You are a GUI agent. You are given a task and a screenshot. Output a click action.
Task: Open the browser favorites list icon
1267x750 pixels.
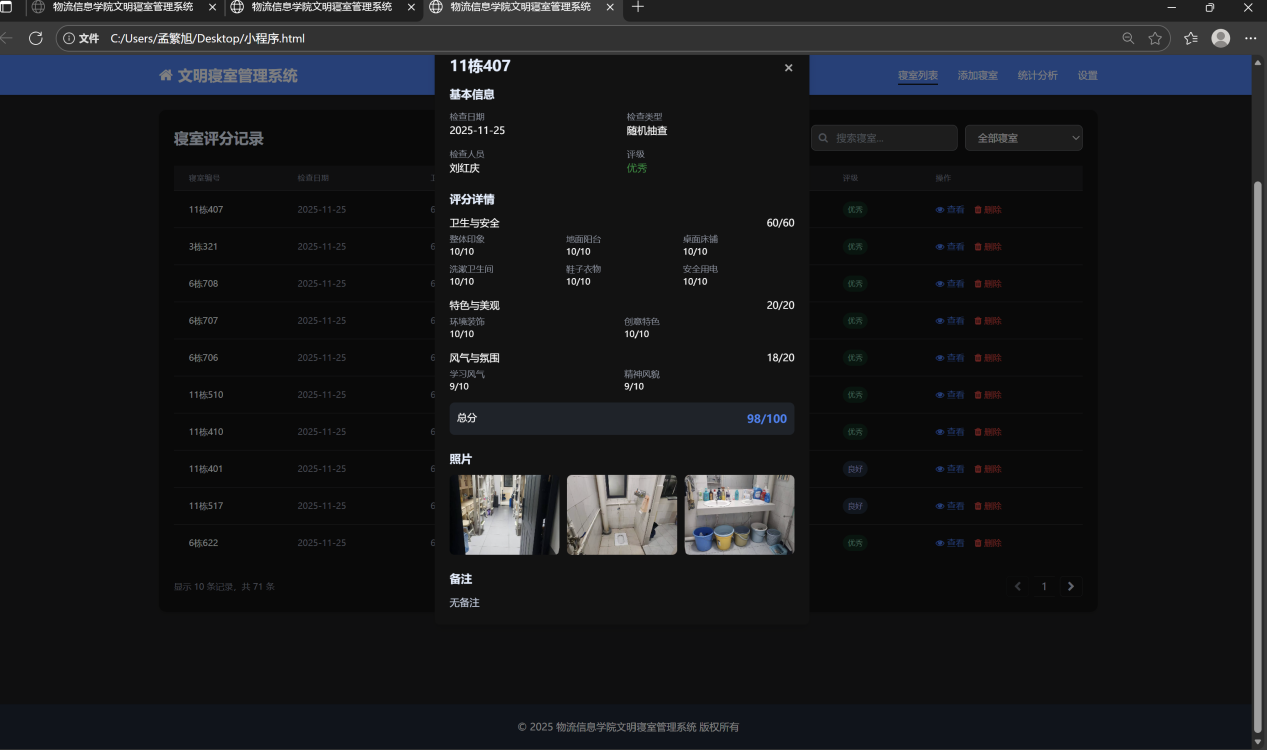(1190, 38)
